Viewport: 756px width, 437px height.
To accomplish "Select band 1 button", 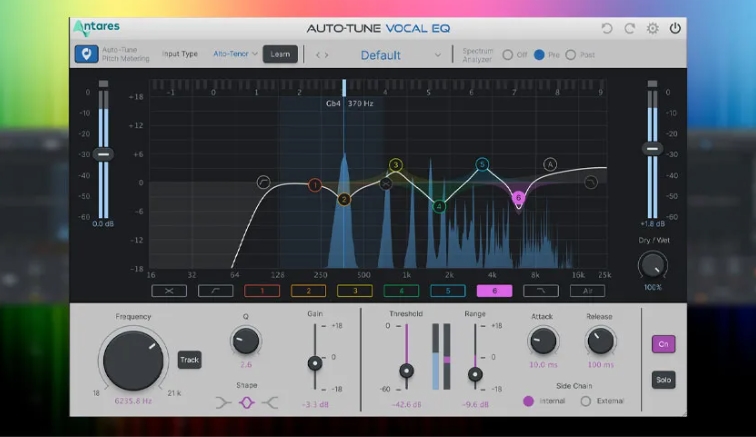I will [262, 291].
